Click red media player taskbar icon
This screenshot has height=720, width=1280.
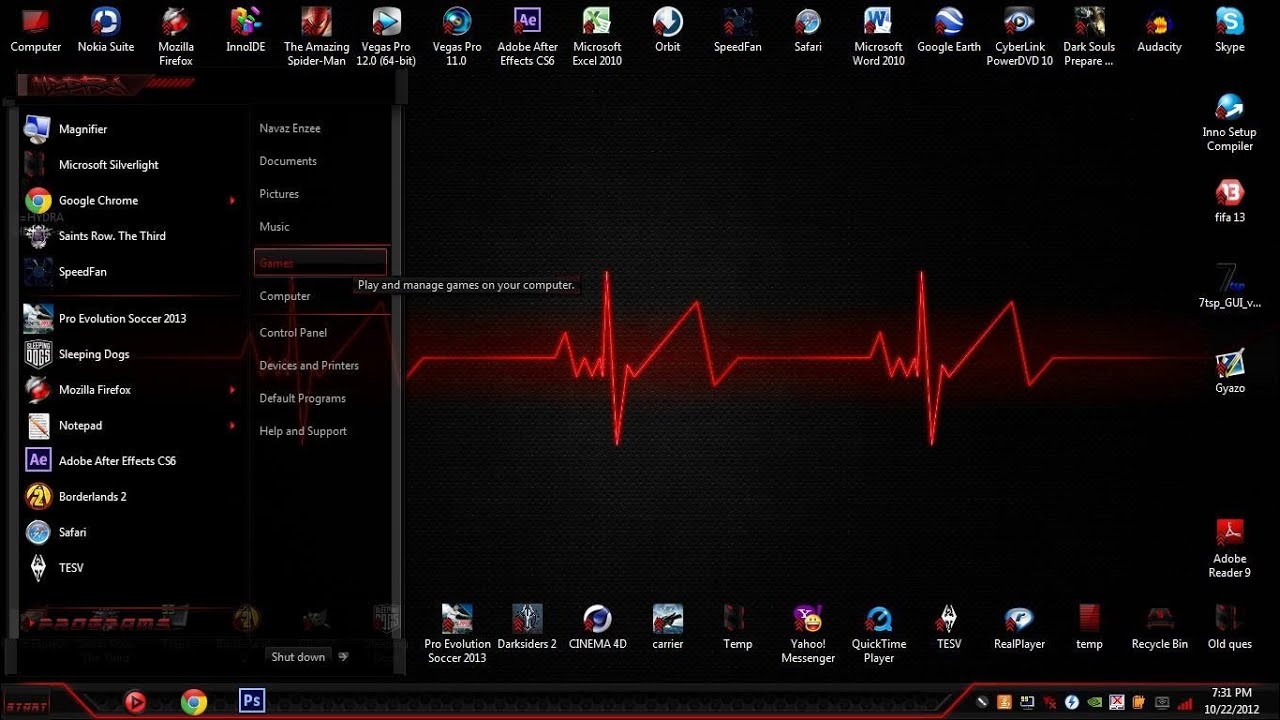coord(135,702)
